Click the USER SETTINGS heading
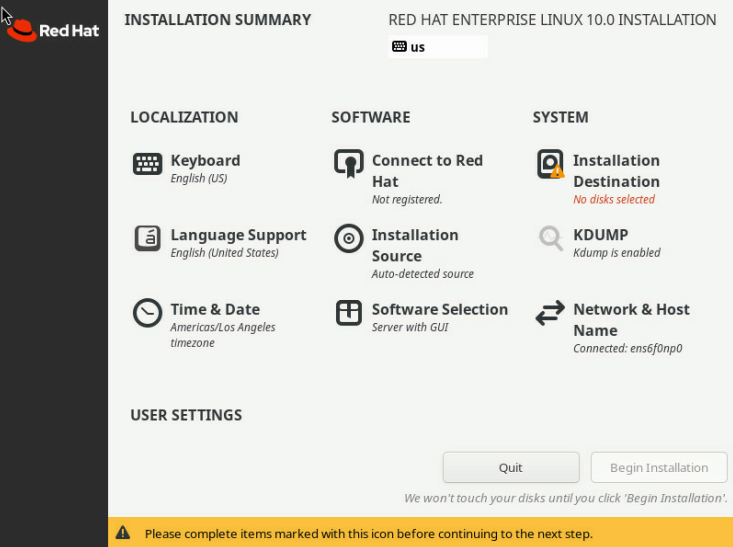This screenshot has width=733, height=547. coord(186,415)
